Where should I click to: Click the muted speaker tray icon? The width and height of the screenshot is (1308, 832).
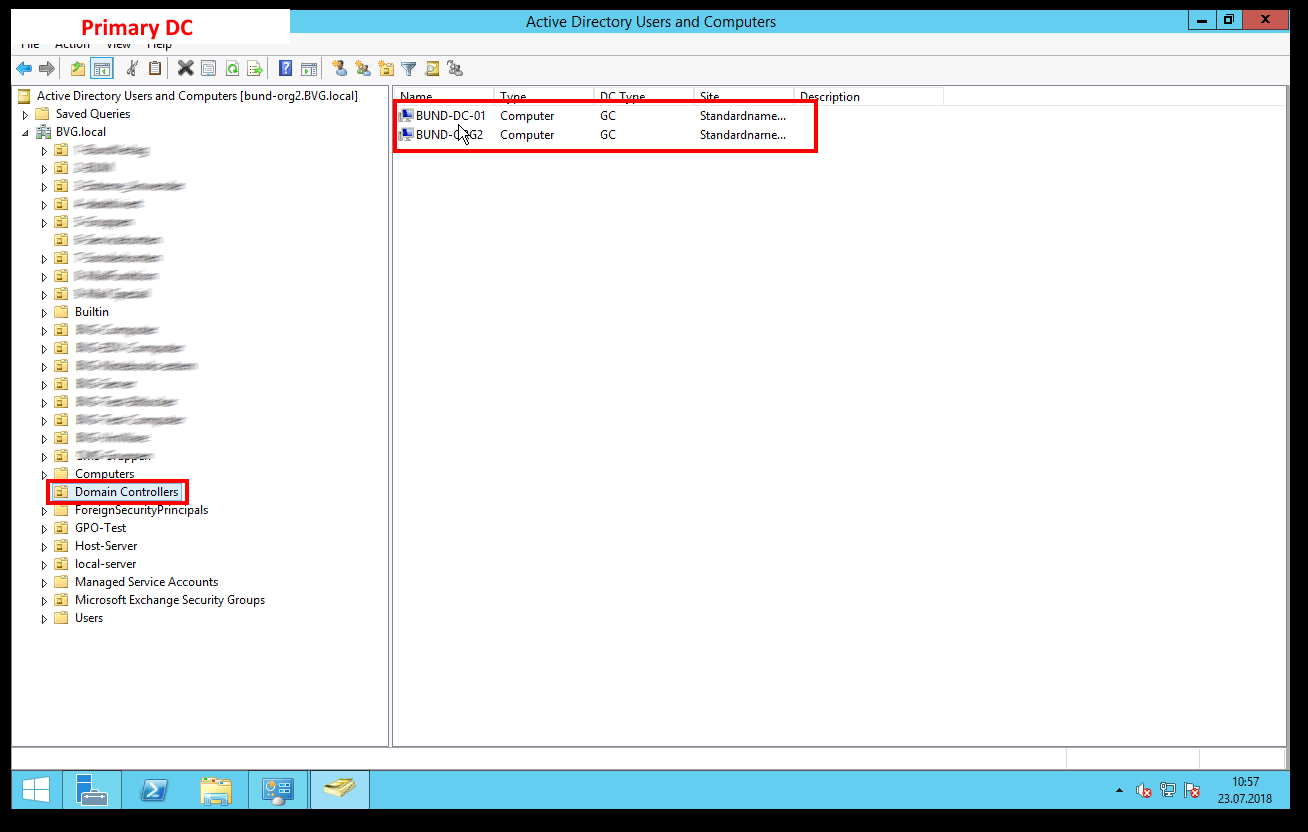tap(1145, 791)
